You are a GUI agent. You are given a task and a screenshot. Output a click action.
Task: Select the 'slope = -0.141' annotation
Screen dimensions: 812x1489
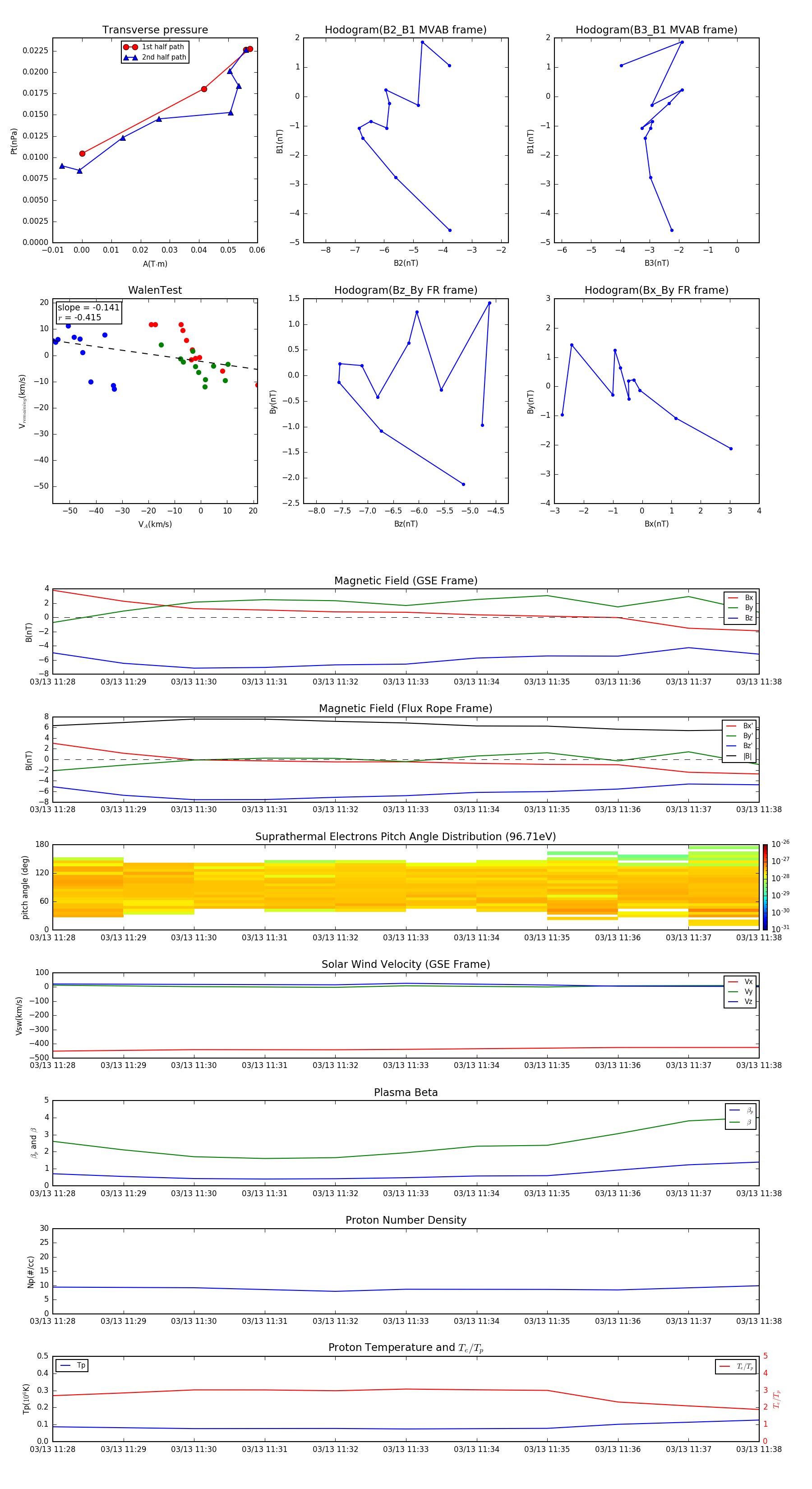click(88, 308)
